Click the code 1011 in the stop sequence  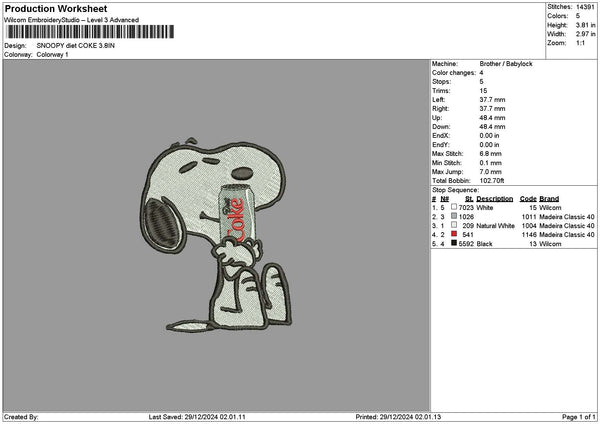pos(529,217)
